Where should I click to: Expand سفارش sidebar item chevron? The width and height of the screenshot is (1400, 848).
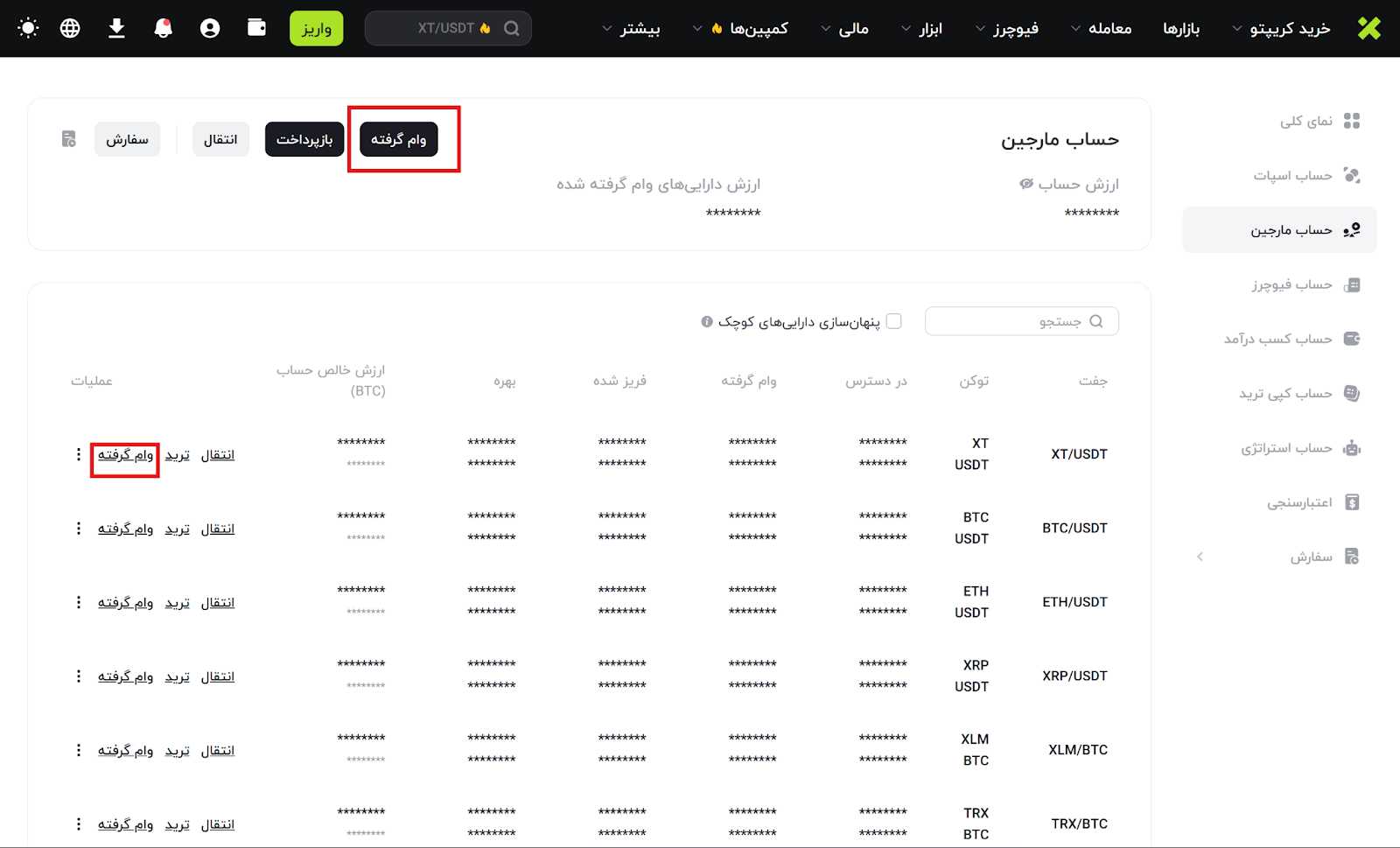pyautogui.click(x=1200, y=557)
